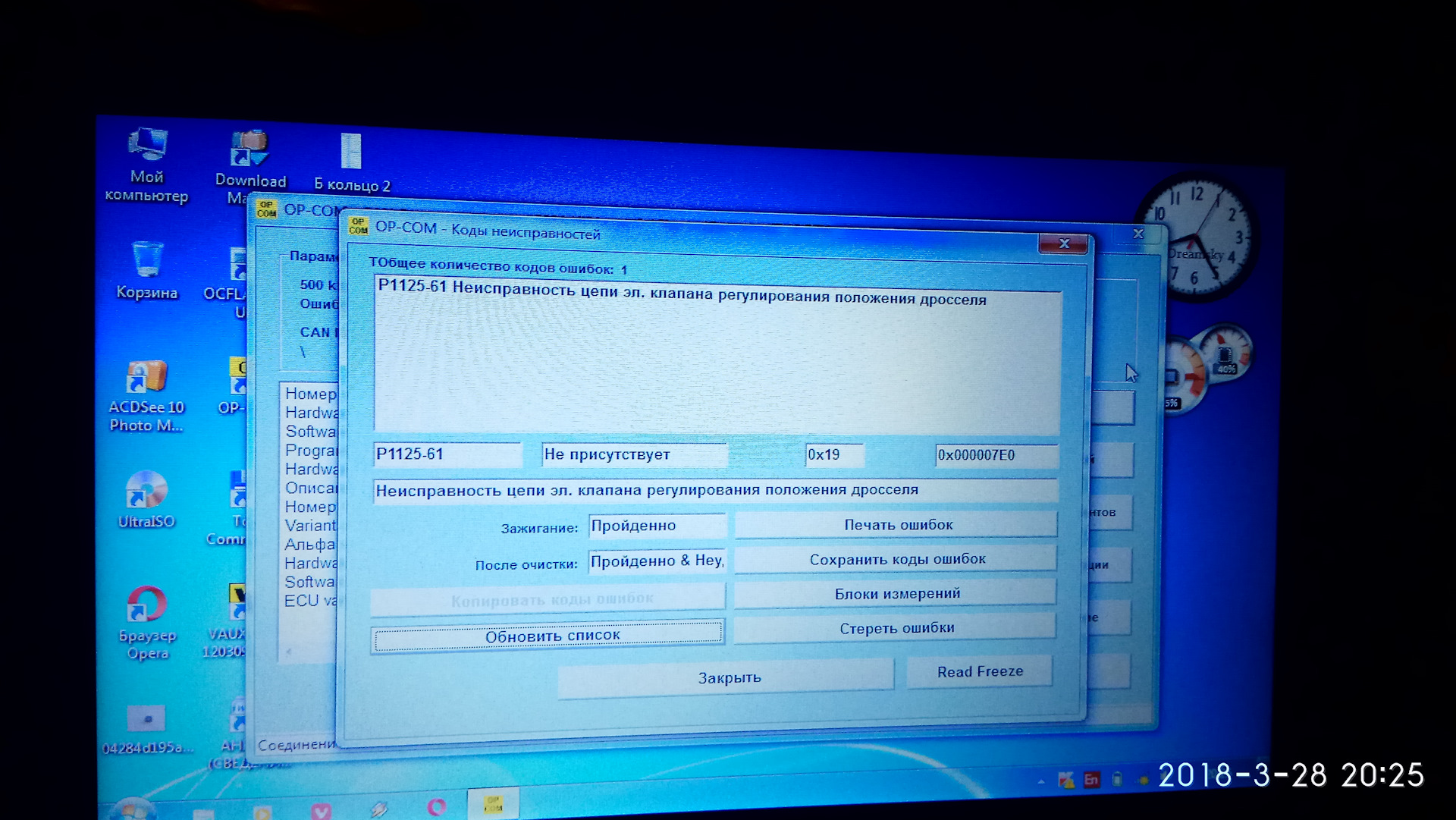Viewport: 1456px width, 820px height.
Task: Click the Зажигание: label
Action: tap(539, 528)
